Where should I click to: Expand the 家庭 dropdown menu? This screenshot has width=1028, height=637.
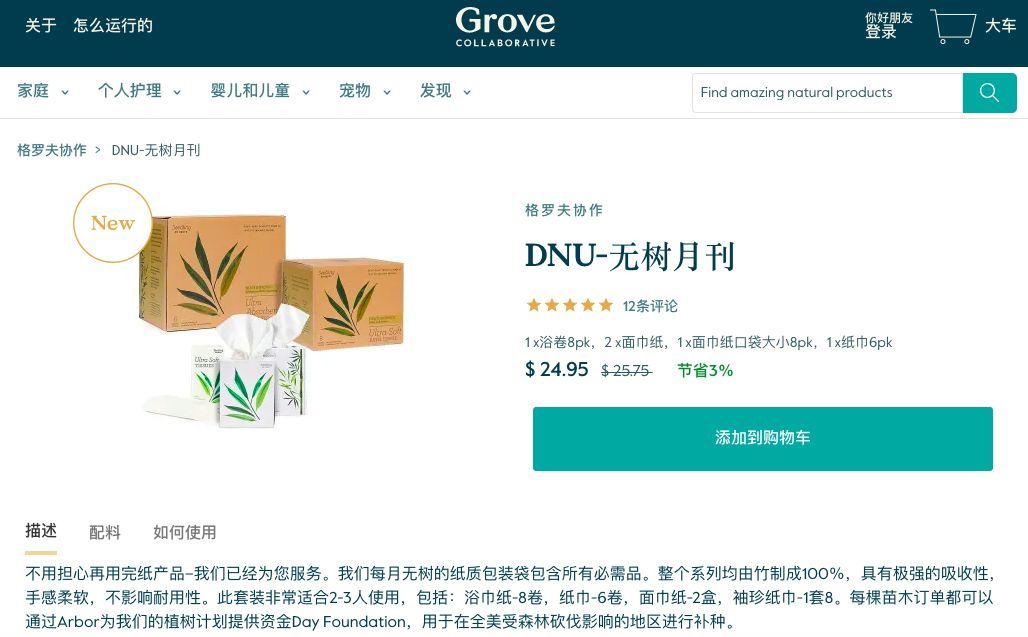43,91
